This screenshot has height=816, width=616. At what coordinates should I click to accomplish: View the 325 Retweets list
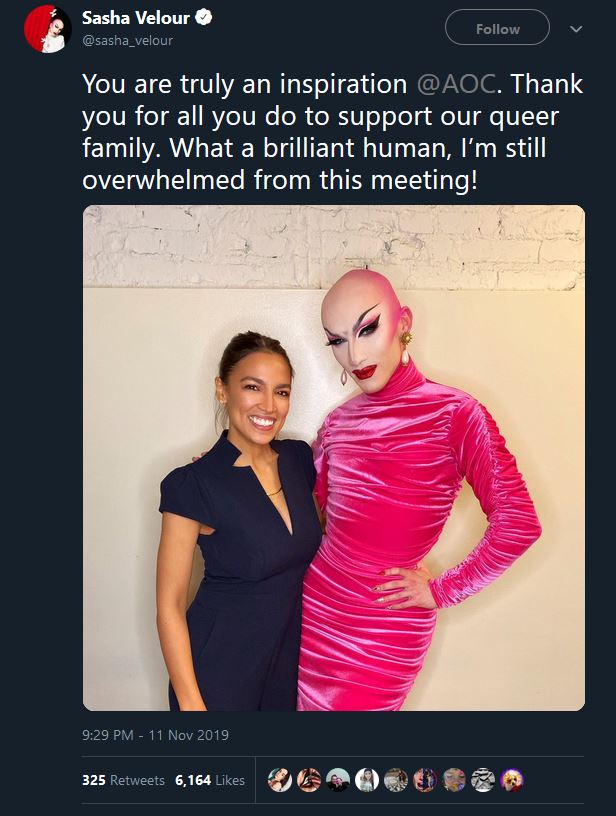point(123,780)
